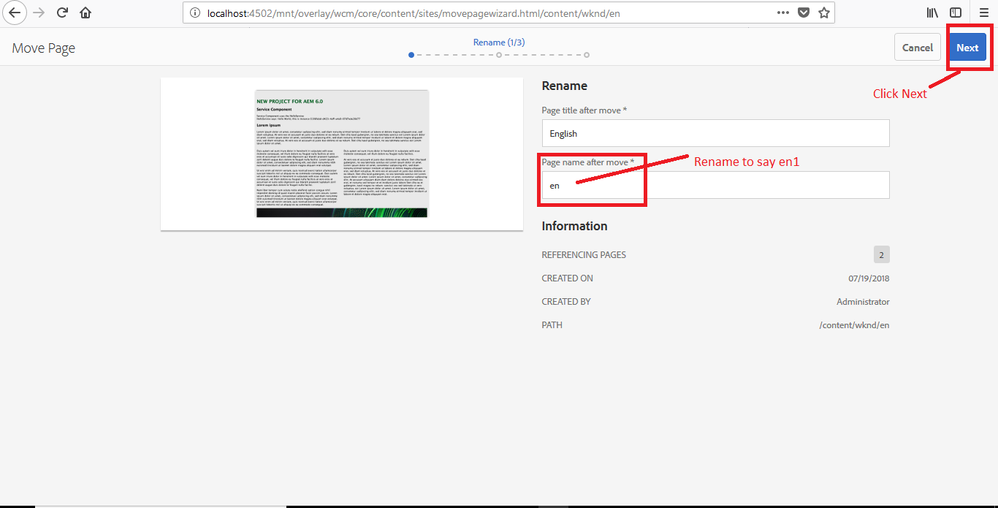Click the Cancel button

[x=917, y=48]
